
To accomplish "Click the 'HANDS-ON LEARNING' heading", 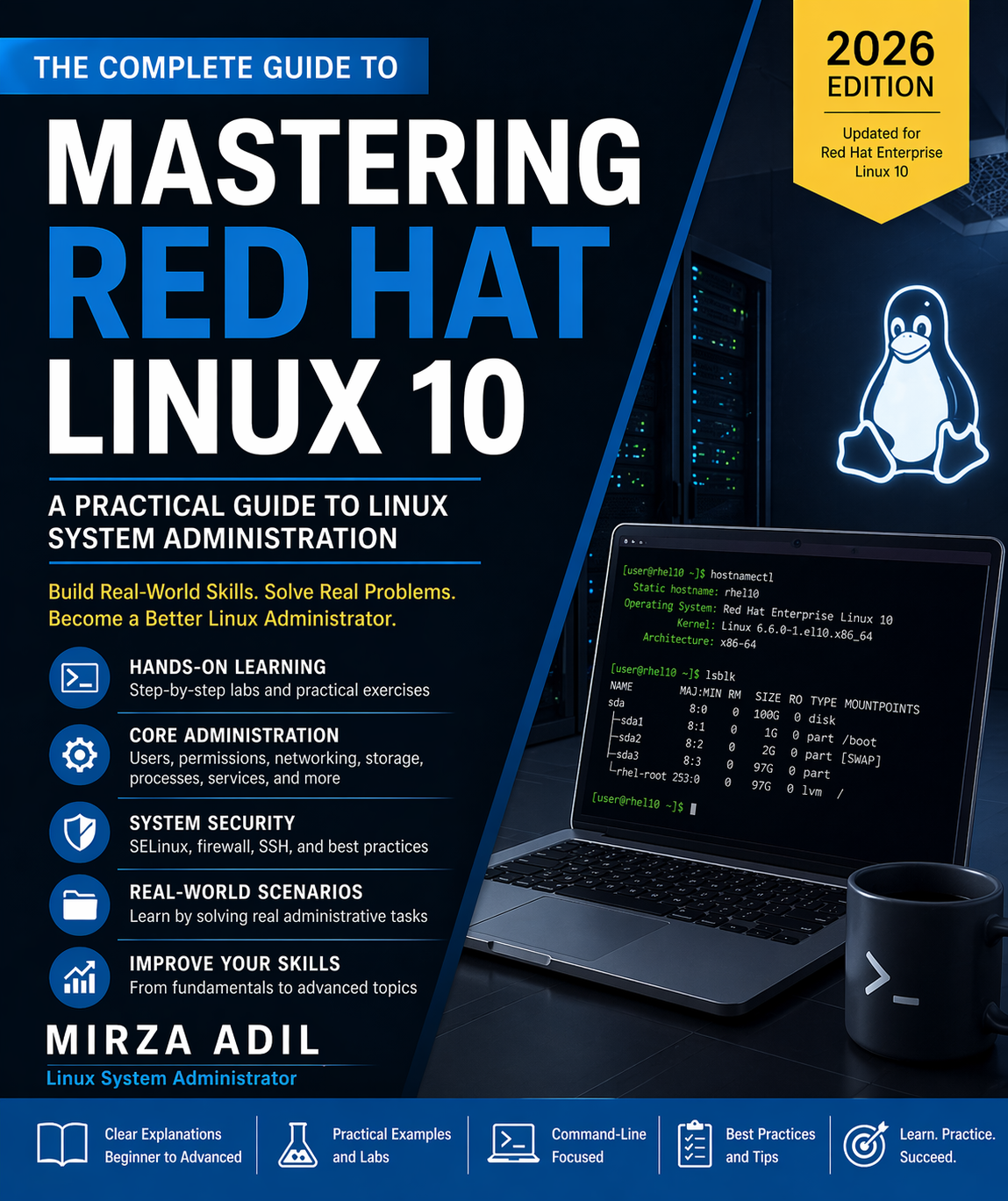I will click(227, 667).
